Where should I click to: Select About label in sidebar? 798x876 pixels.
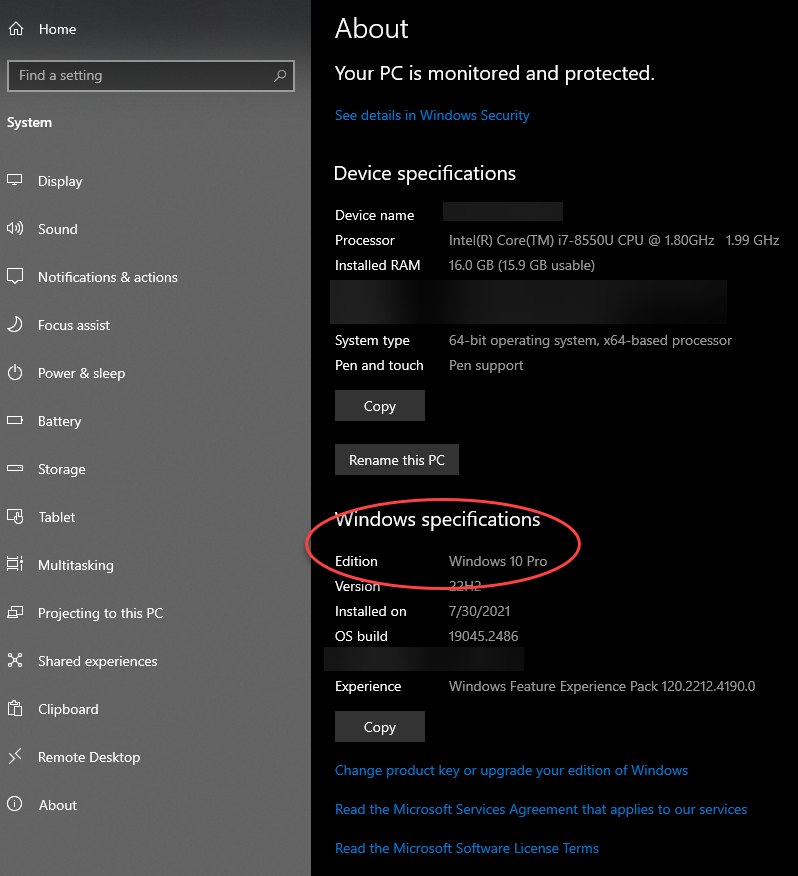(x=58, y=805)
